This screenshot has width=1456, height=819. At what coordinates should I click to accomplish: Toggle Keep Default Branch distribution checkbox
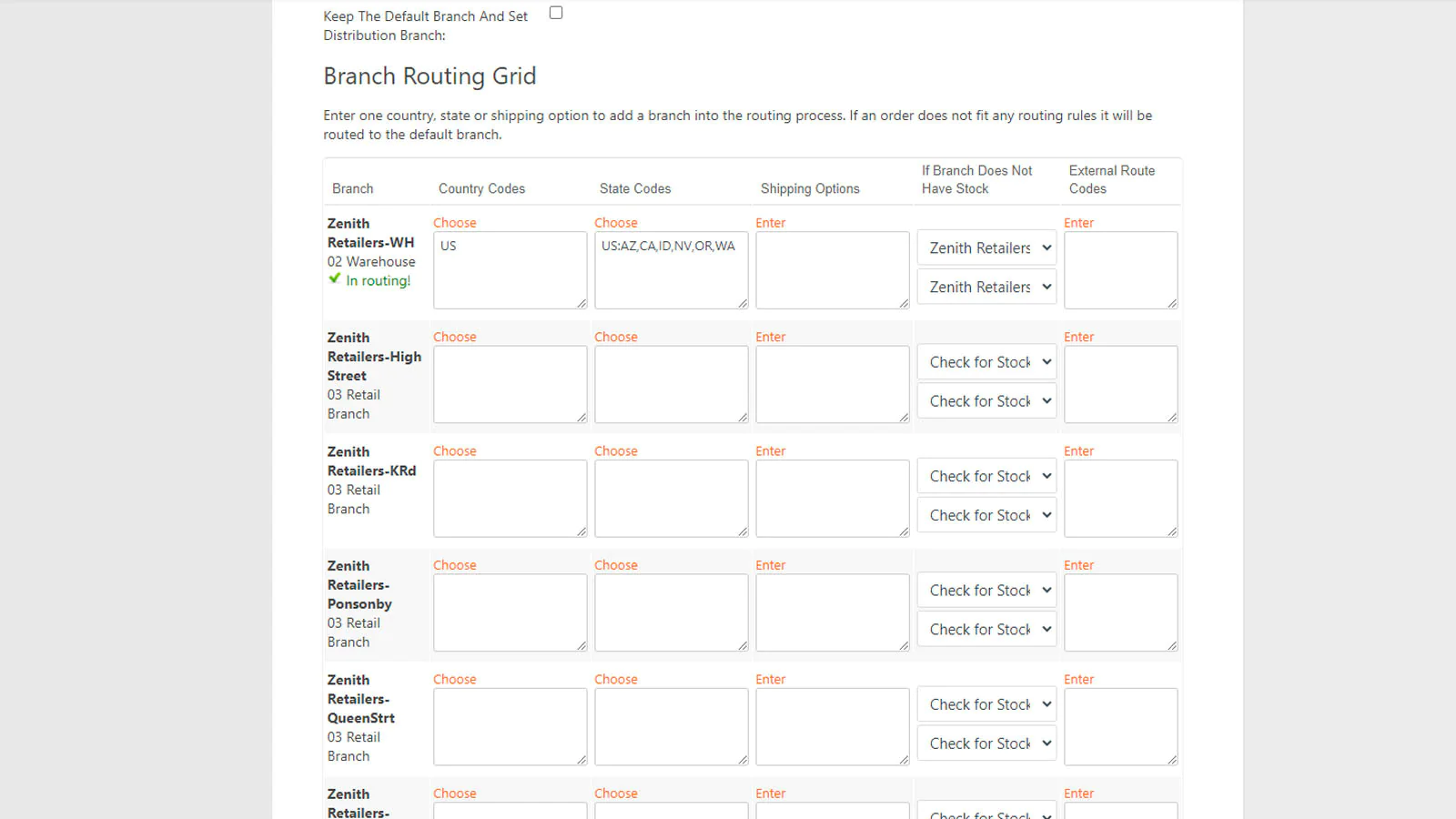pyautogui.click(x=556, y=13)
